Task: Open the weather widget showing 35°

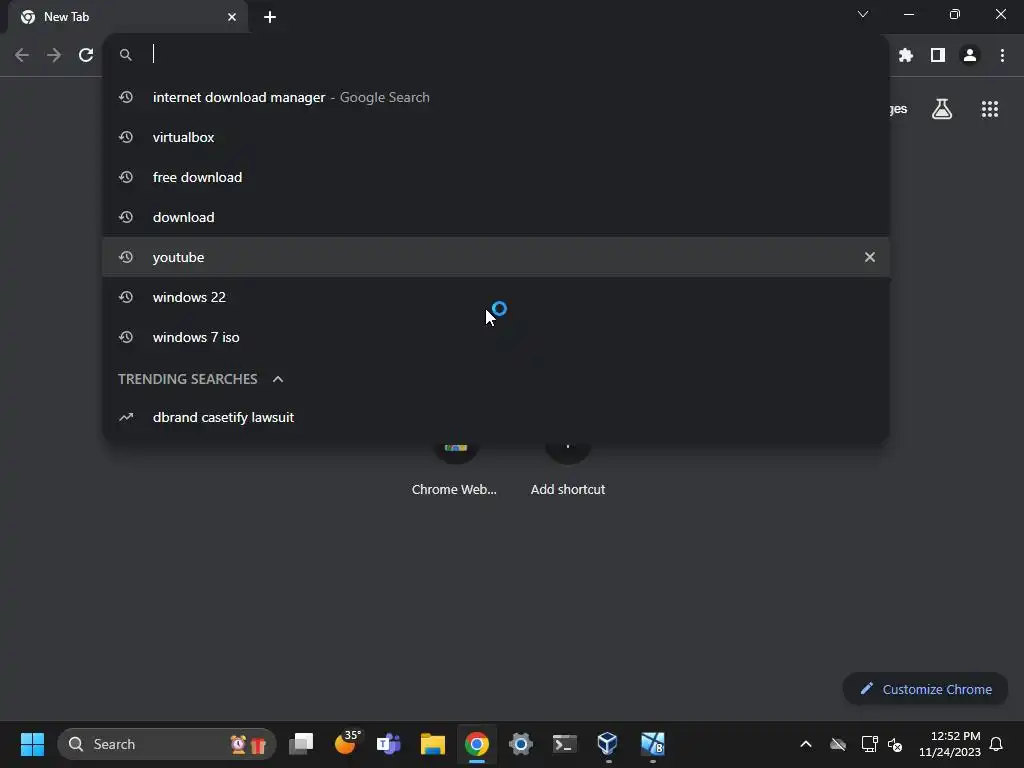Action: [x=346, y=744]
